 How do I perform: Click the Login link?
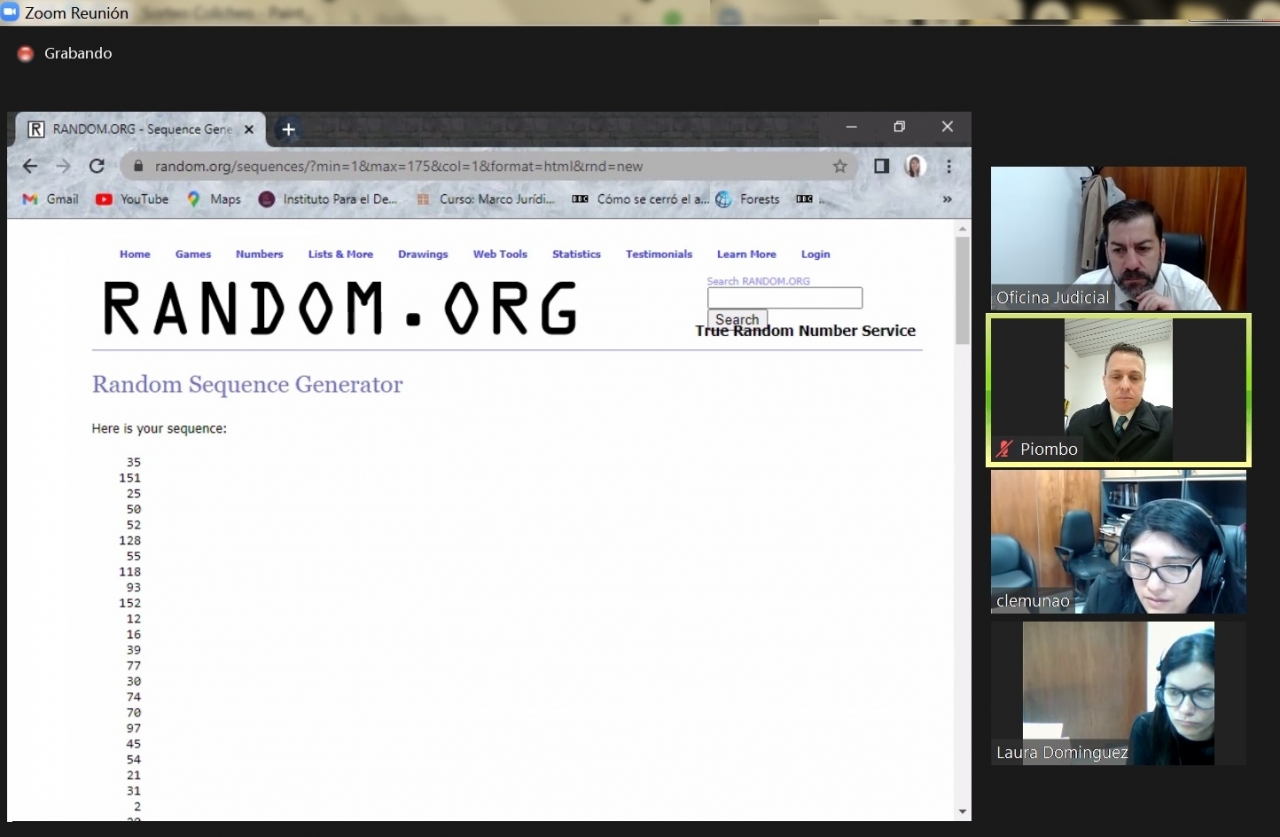[x=815, y=254]
